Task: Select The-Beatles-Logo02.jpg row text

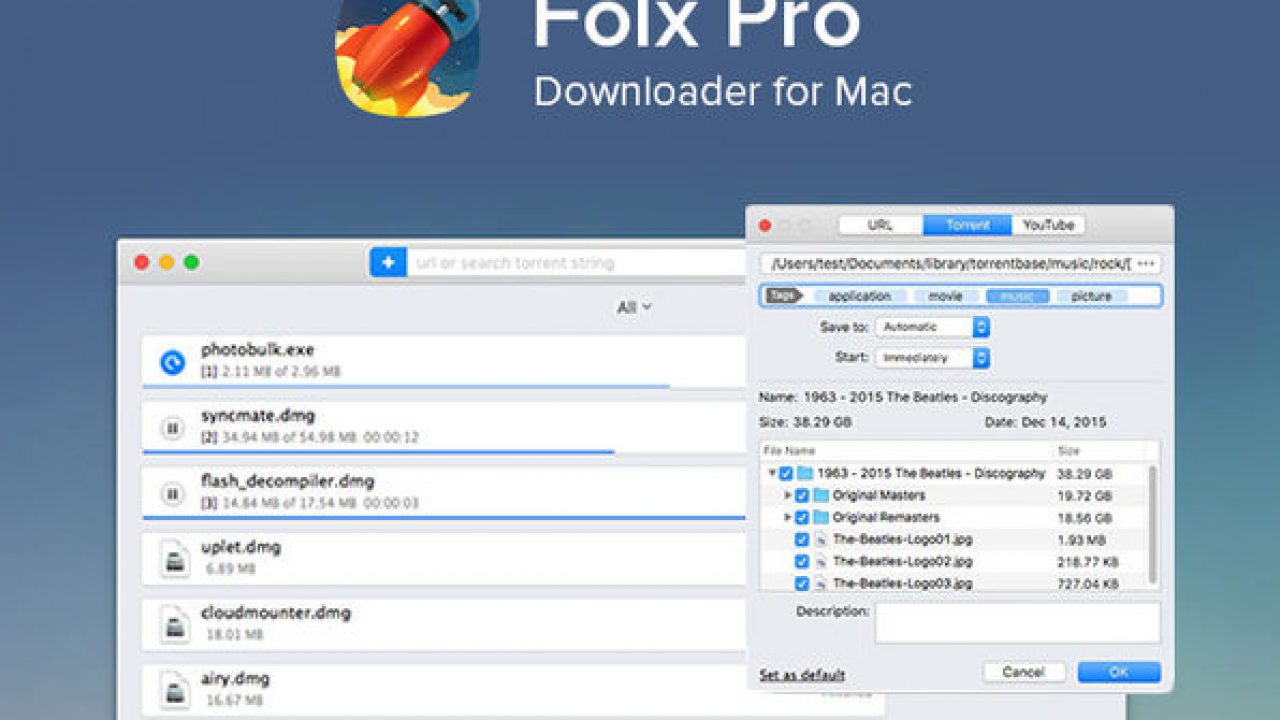Action: pos(902,561)
